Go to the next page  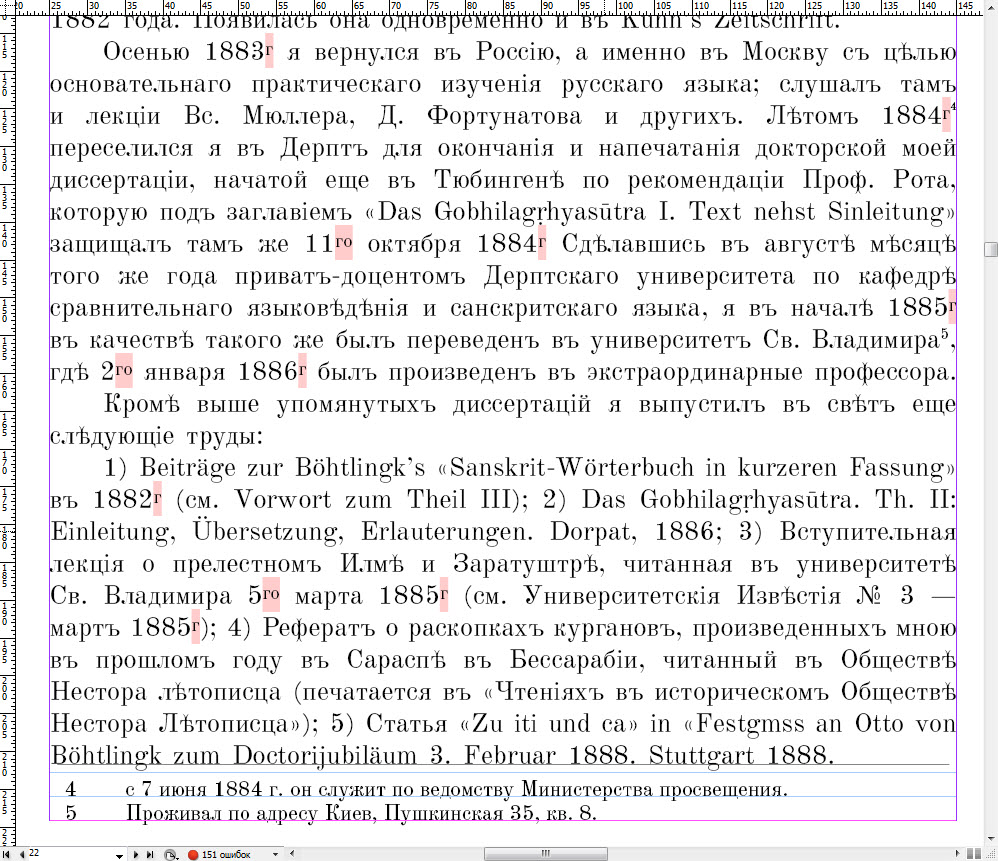[136, 855]
